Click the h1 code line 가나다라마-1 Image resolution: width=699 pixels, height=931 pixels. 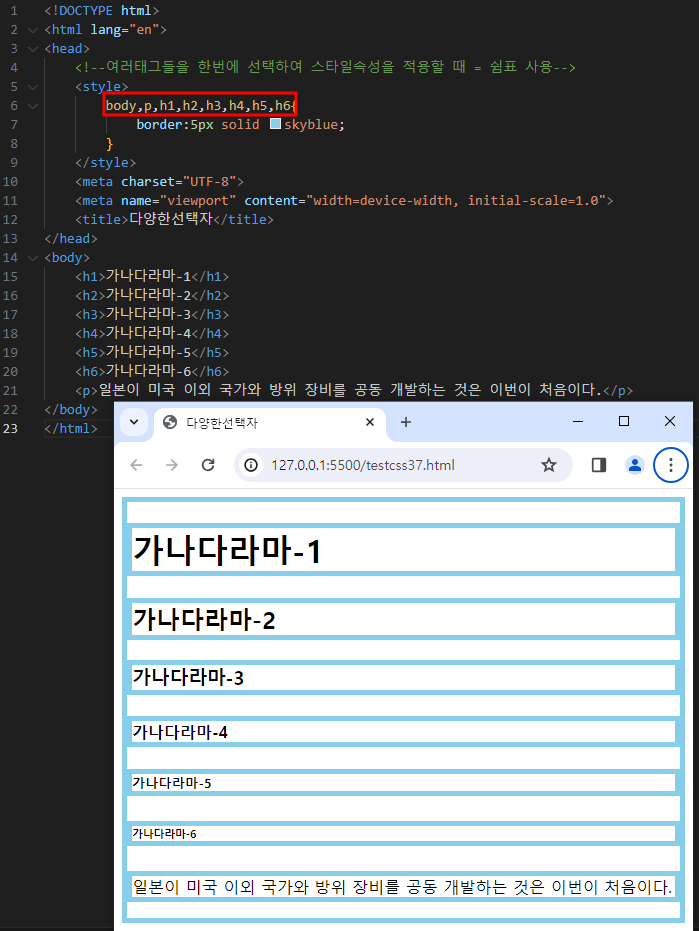pyautogui.click(x=152, y=277)
